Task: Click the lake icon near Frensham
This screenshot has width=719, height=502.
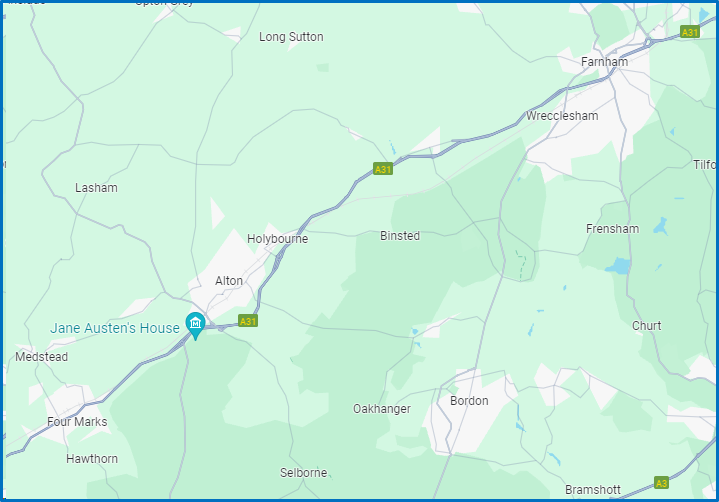Action: coord(619,266)
